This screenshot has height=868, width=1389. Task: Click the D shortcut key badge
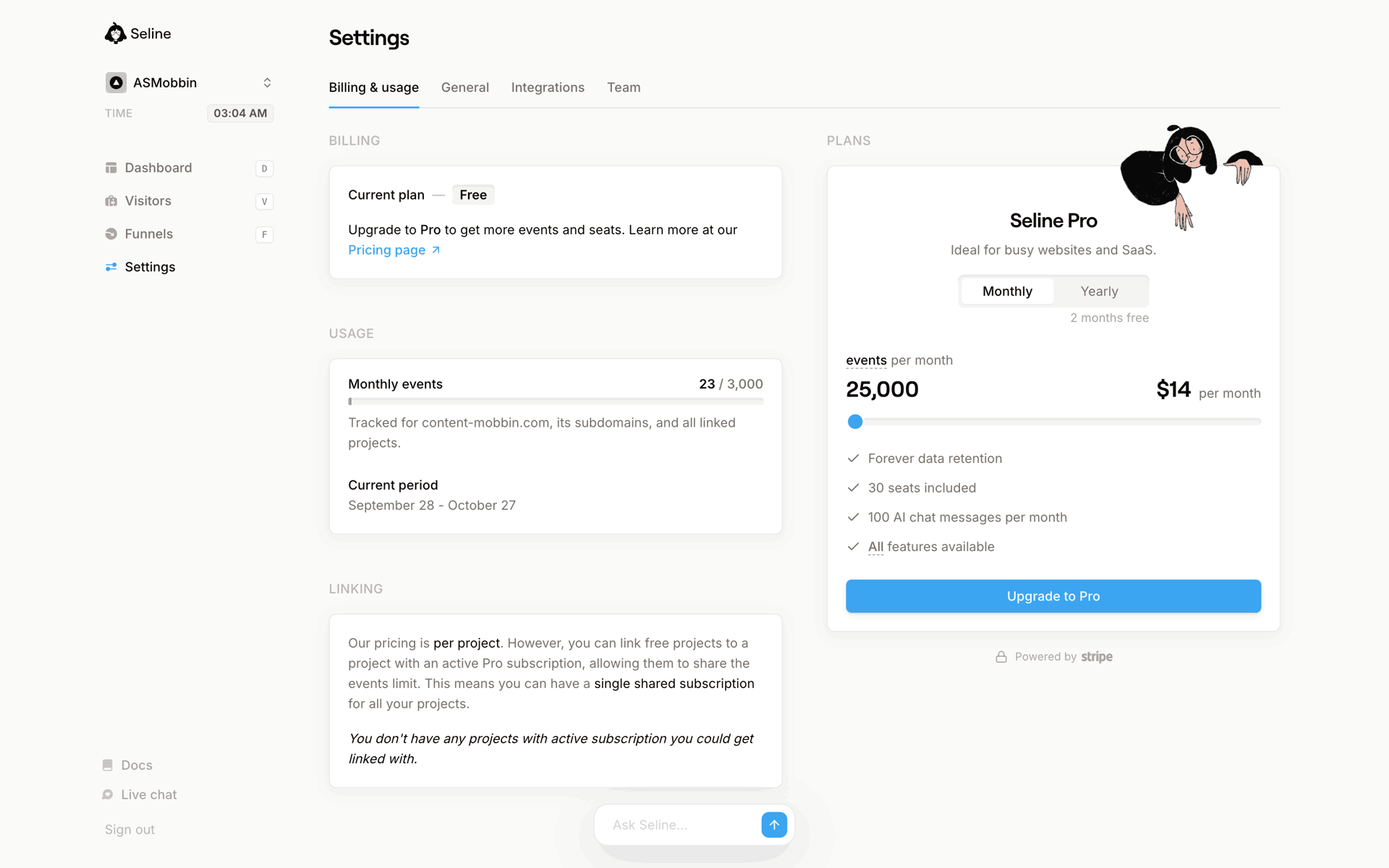click(264, 169)
